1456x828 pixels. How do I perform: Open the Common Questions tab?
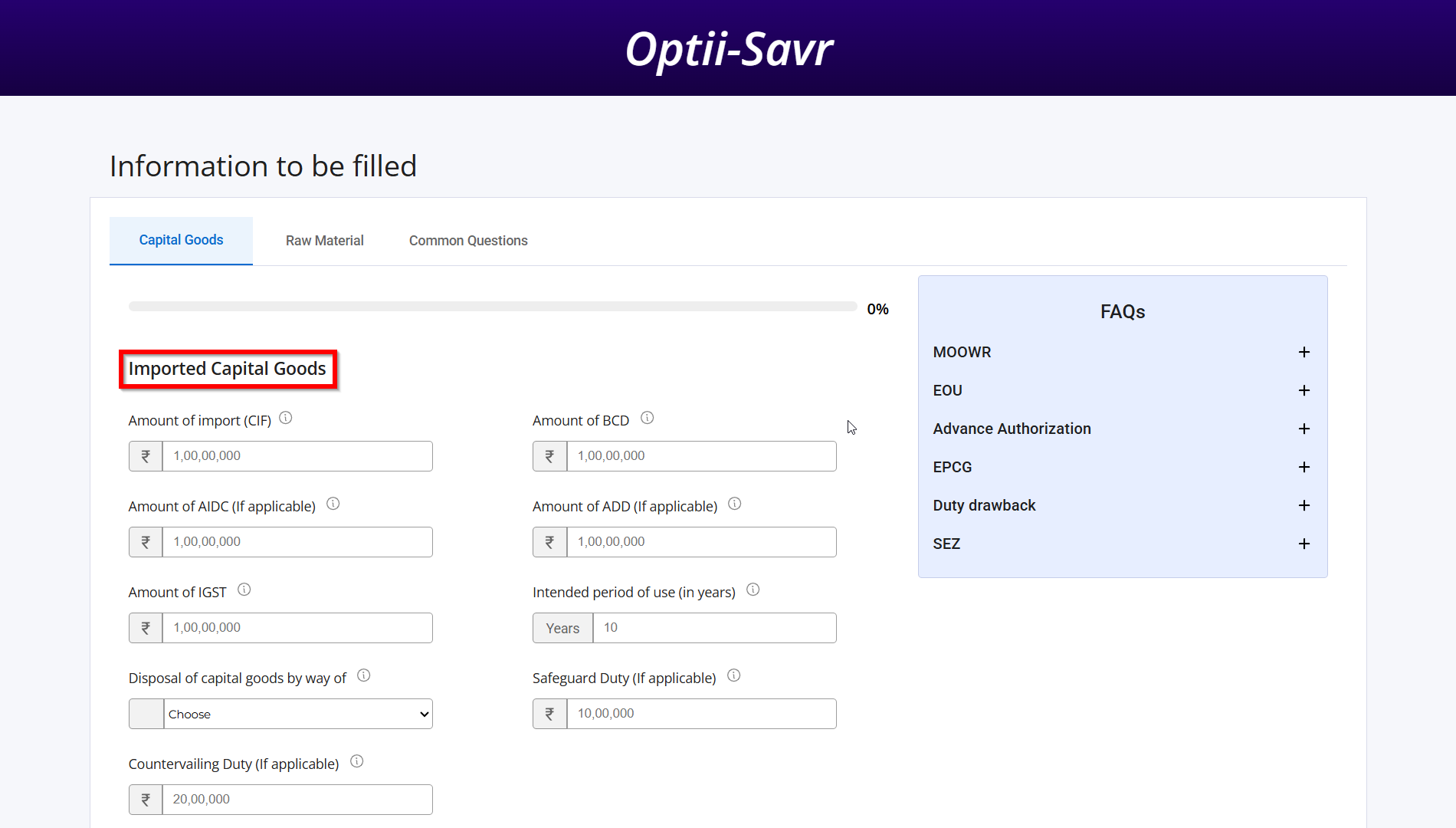[468, 241]
